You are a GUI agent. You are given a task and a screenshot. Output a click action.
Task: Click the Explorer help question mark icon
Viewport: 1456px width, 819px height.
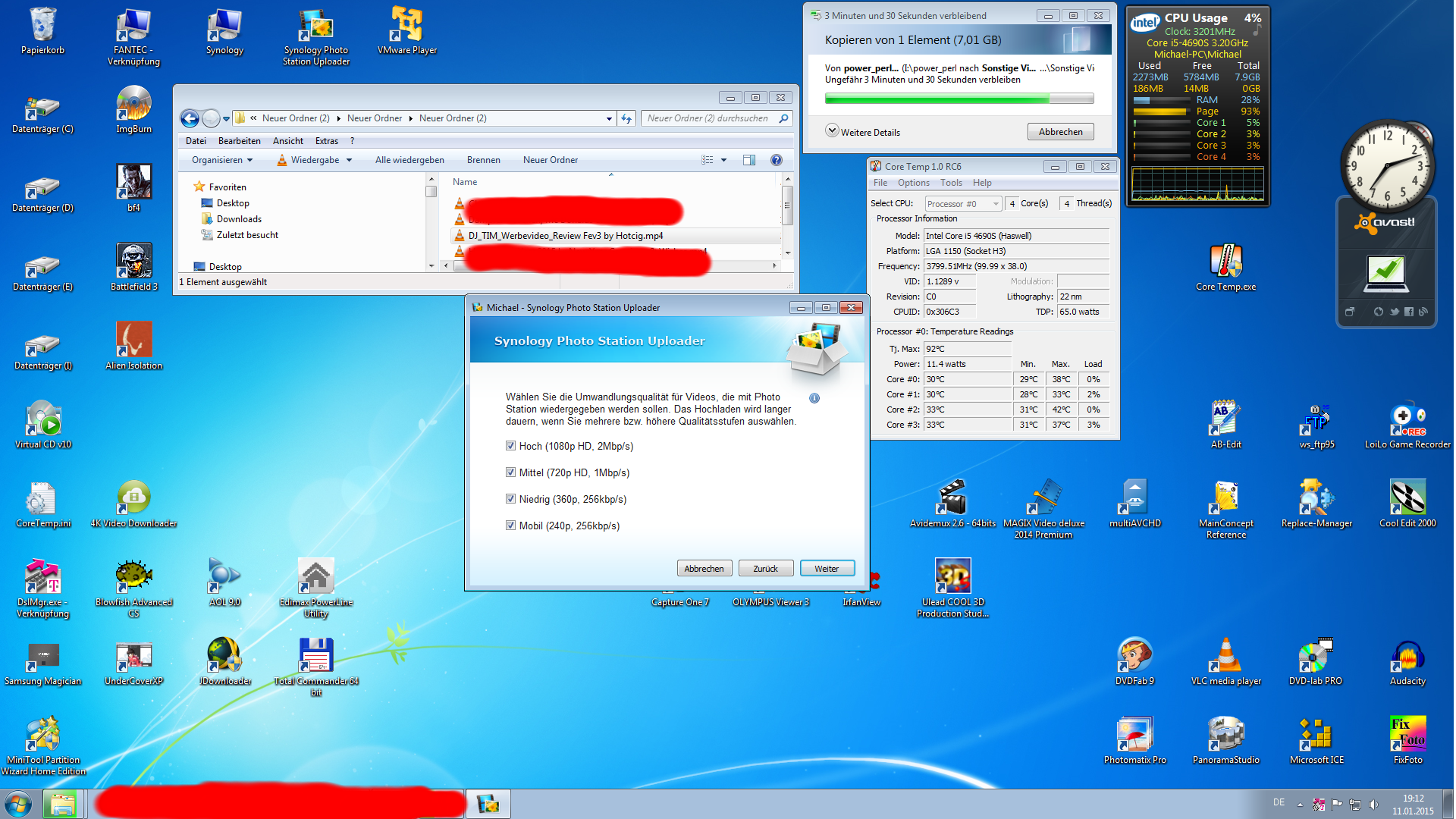776,160
